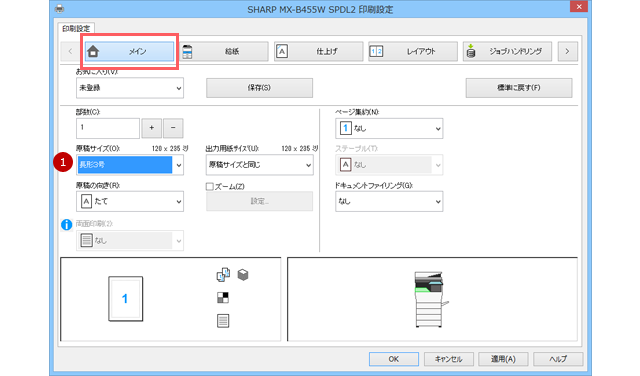Close the print settings dialog

pyautogui.click(x=579, y=7)
